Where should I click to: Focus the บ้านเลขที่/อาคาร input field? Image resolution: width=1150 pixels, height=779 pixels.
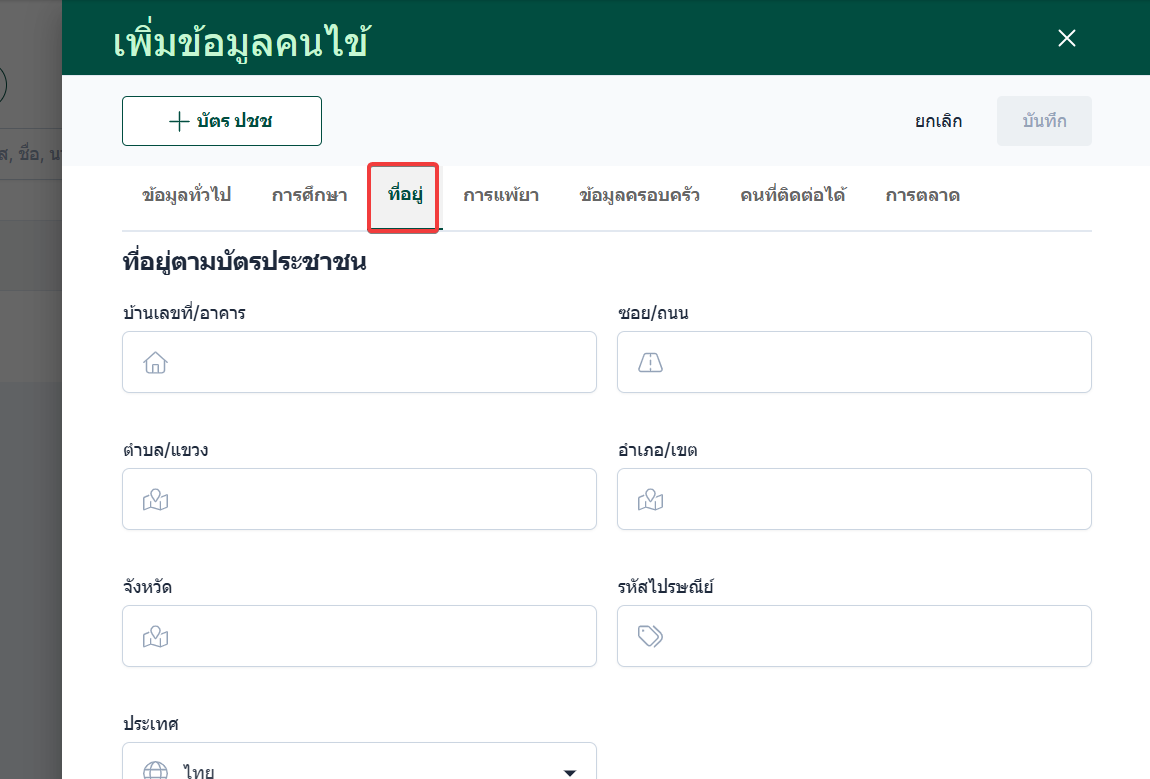[359, 362]
